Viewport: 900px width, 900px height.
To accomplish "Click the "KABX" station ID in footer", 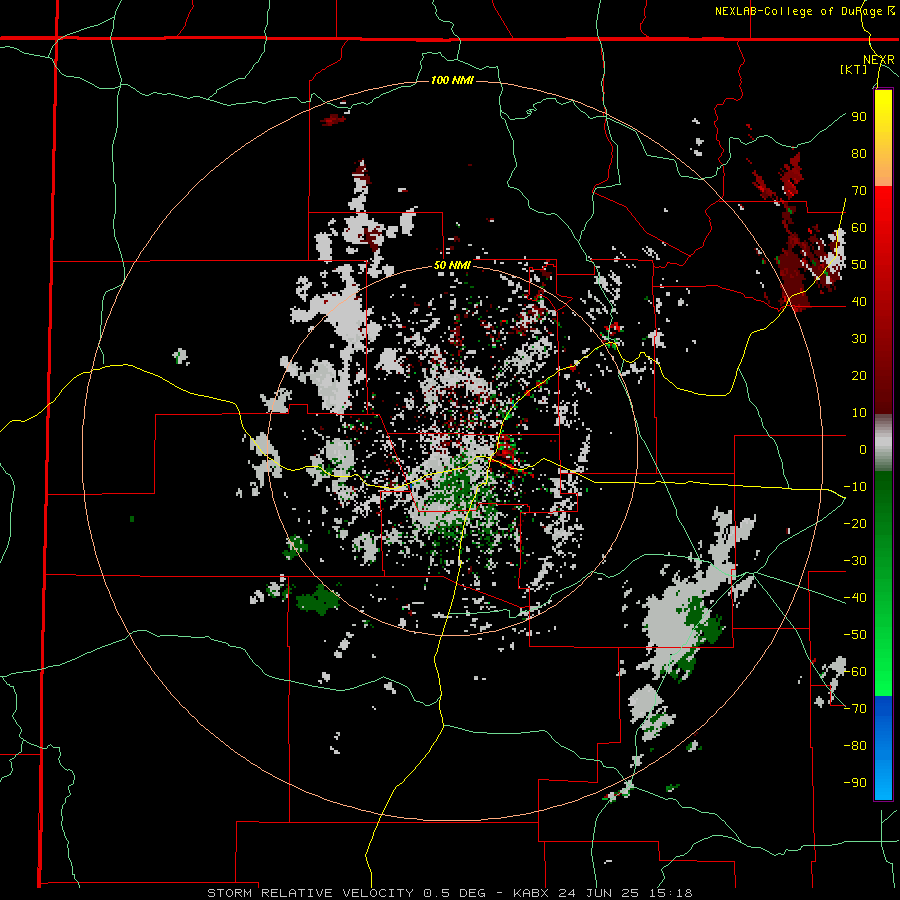I will tap(533, 893).
